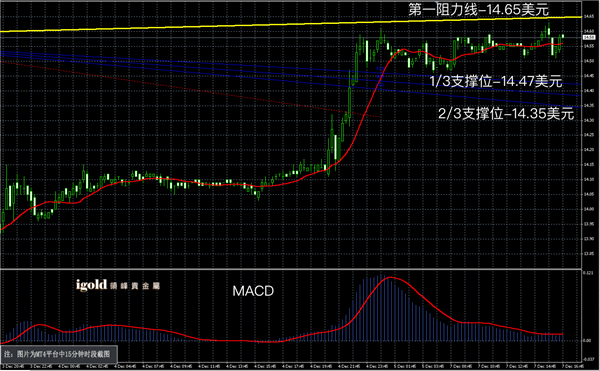The width and height of the screenshot is (600, 371).
Task: Click the last date label on time axis
Action: click(575, 366)
